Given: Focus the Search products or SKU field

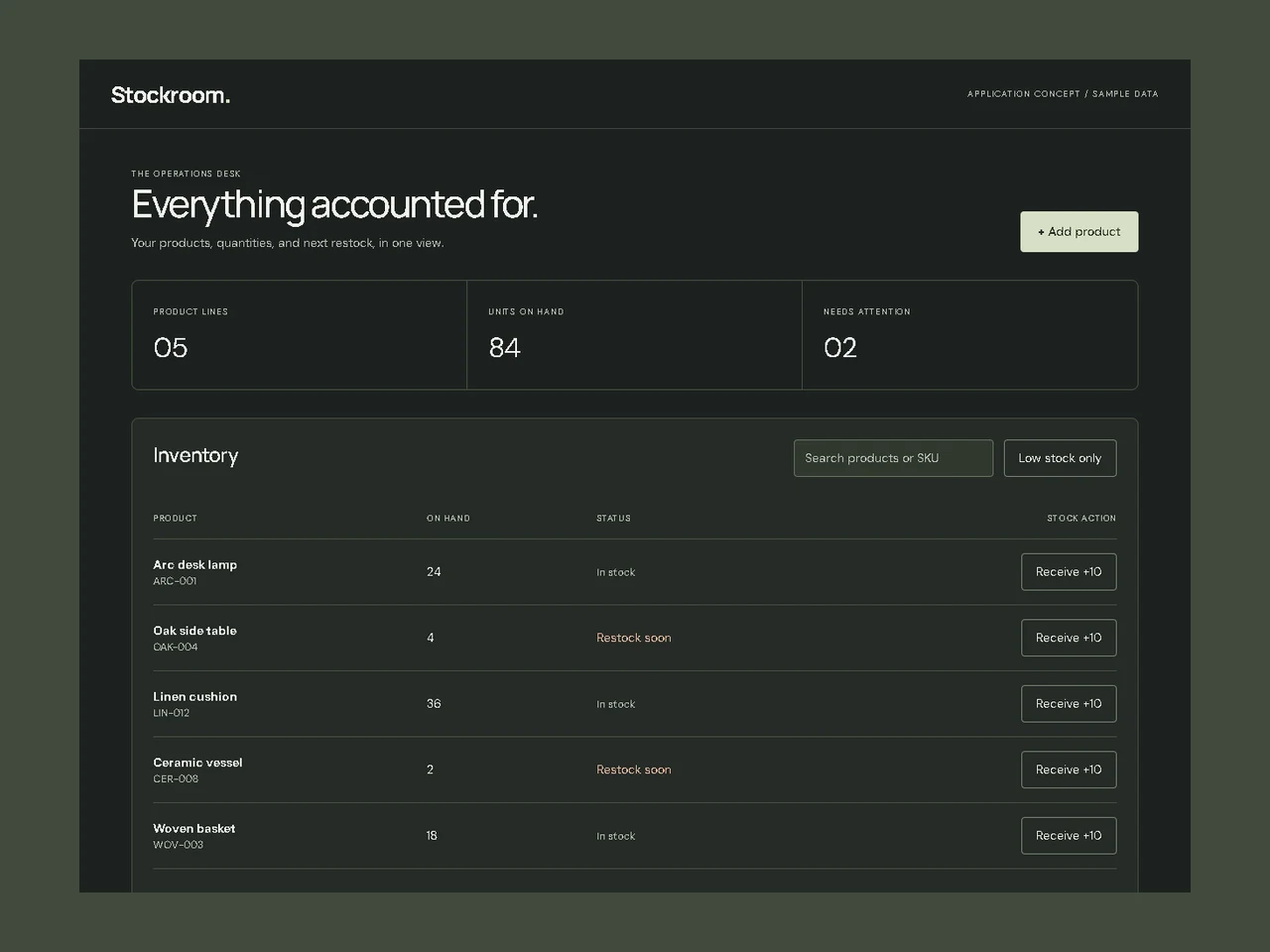Looking at the screenshot, I should tap(893, 458).
